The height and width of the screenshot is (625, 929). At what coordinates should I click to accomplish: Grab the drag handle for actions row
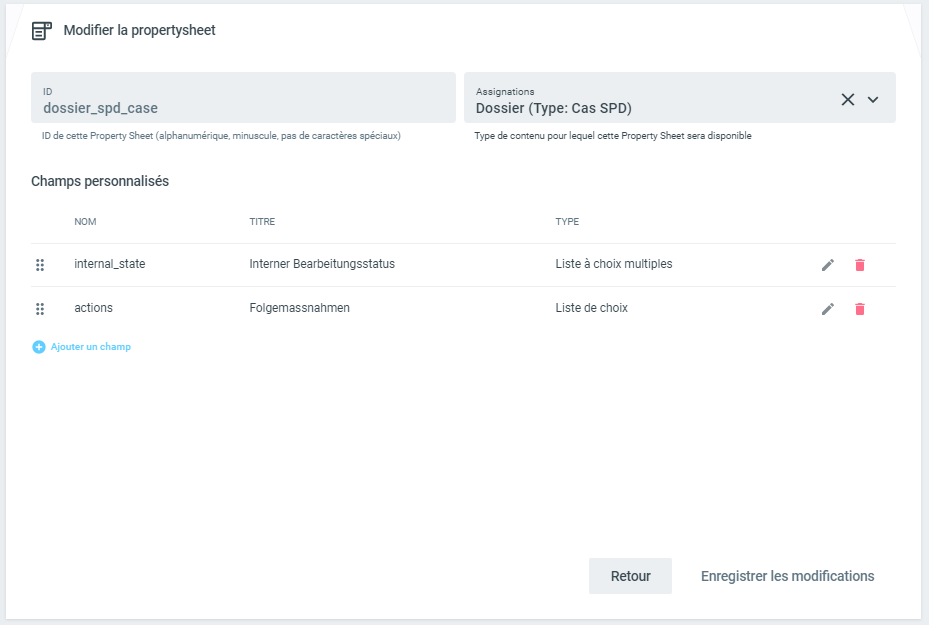(x=40, y=309)
